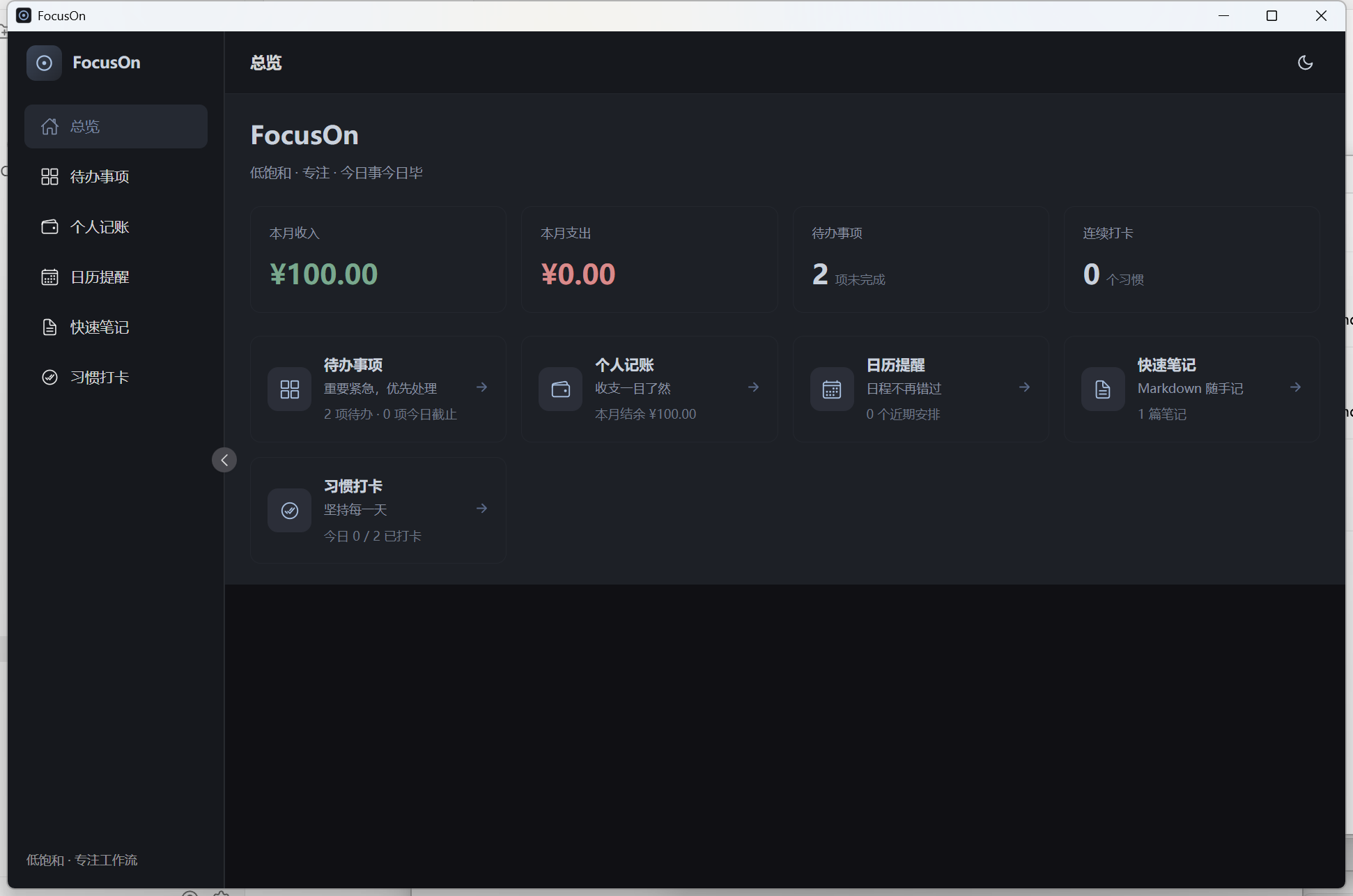Click the home icon beside 总览
The image size is (1353, 896).
tap(49, 126)
